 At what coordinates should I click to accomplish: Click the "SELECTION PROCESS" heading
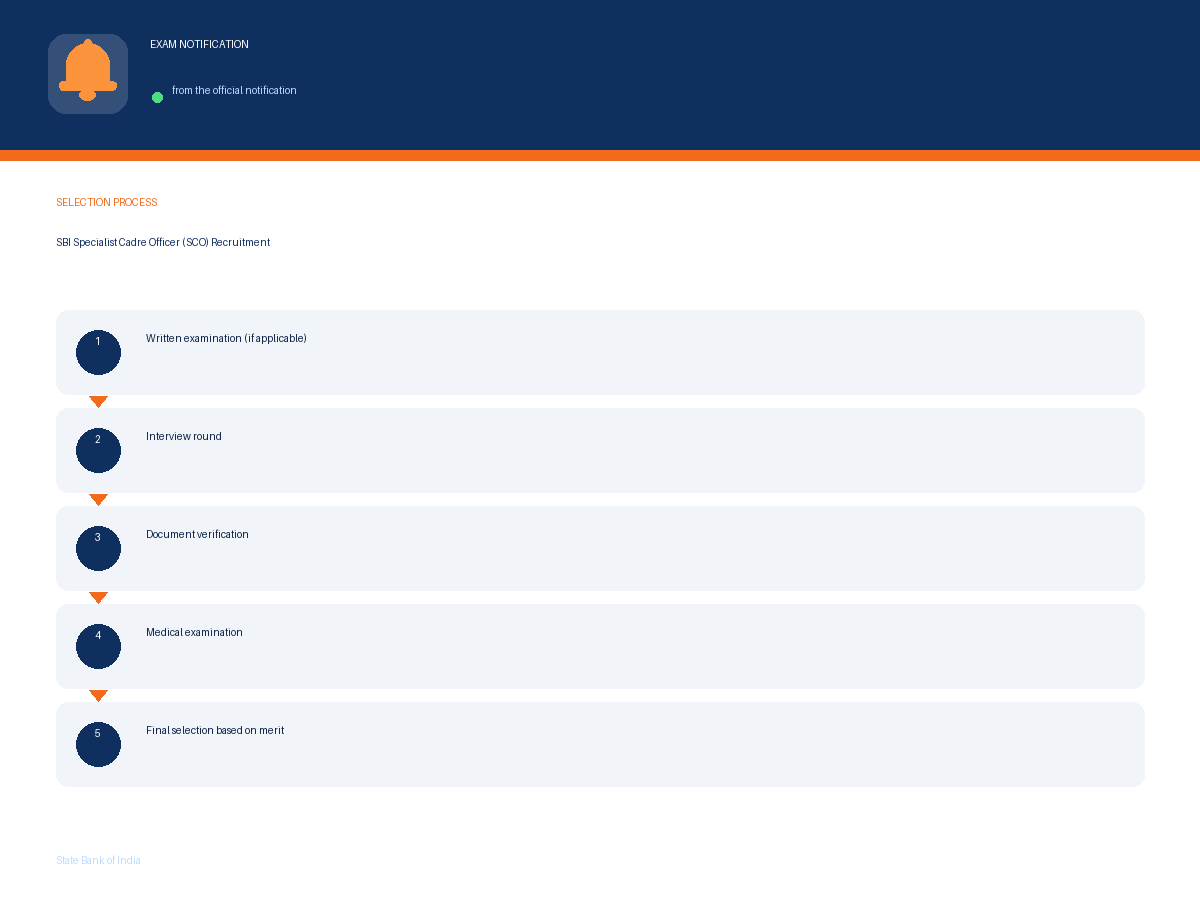click(x=107, y=202)
